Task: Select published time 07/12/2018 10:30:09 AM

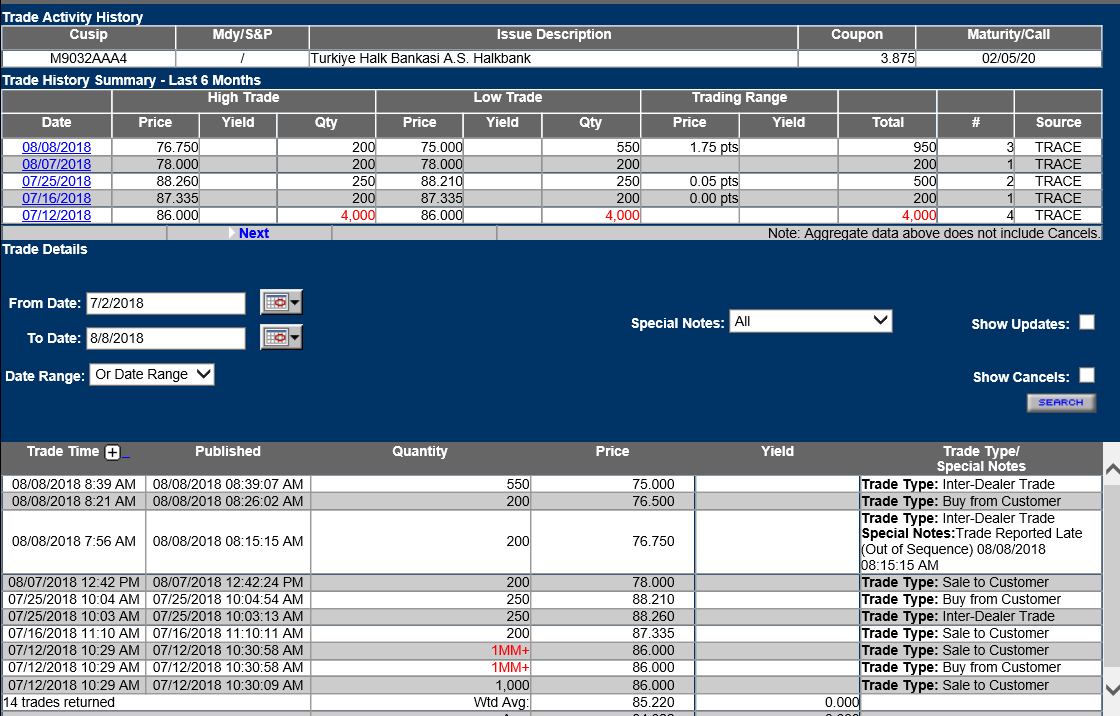Action: (228, 685)
